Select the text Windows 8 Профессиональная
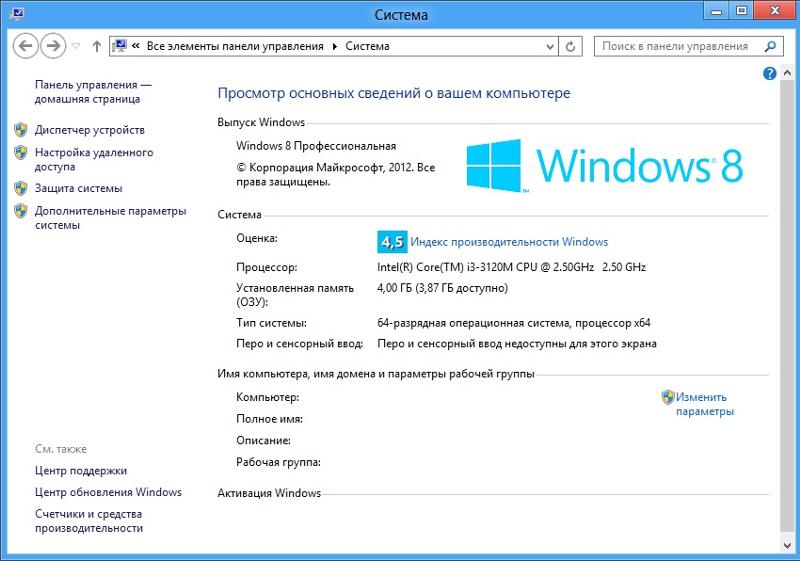The height and width of the screenshot is (561, 800). (x=316, y=146)
